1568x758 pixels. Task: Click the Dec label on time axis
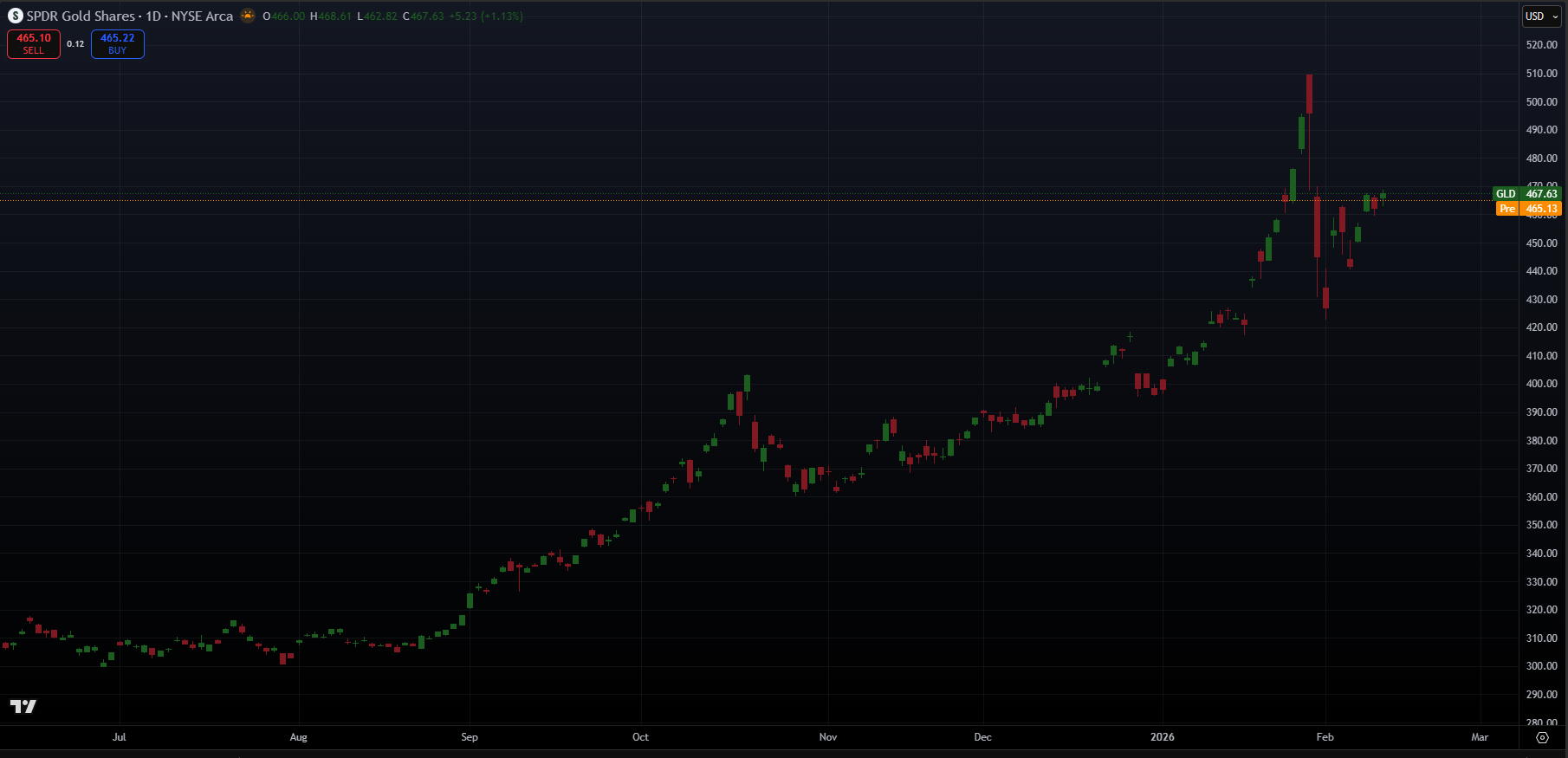tap(982, 737)
